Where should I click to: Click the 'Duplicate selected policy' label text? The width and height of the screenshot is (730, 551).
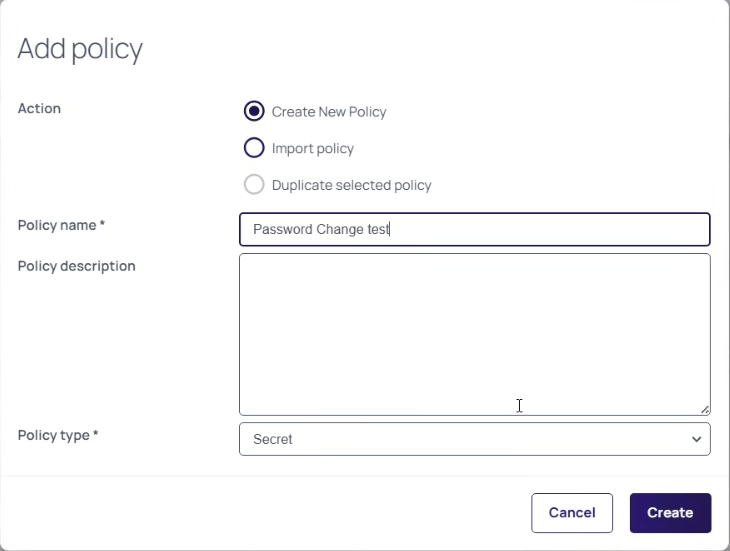coord(351,185)
